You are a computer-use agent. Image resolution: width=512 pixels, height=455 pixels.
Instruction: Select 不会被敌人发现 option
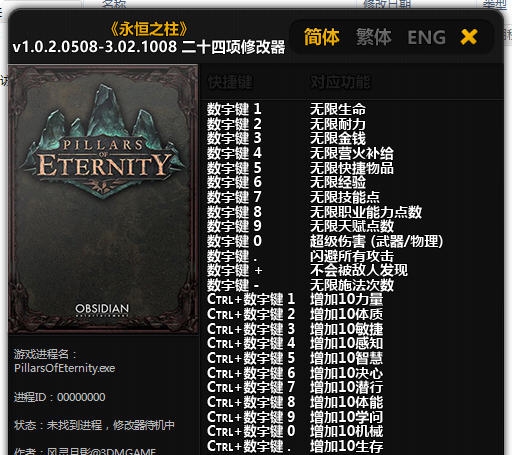click(x=359, y=270)
